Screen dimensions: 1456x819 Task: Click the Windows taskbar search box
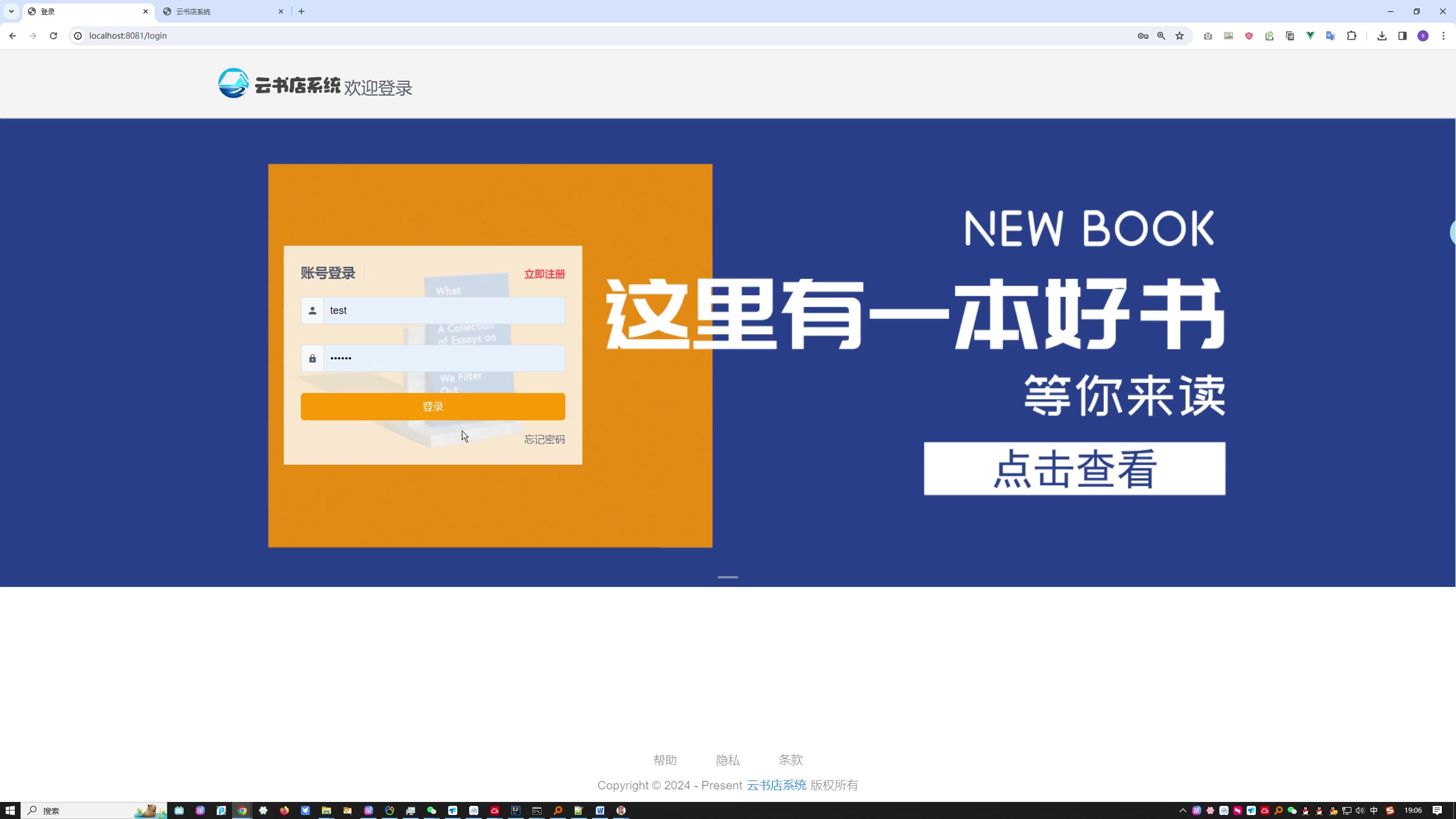click(94, 810)
